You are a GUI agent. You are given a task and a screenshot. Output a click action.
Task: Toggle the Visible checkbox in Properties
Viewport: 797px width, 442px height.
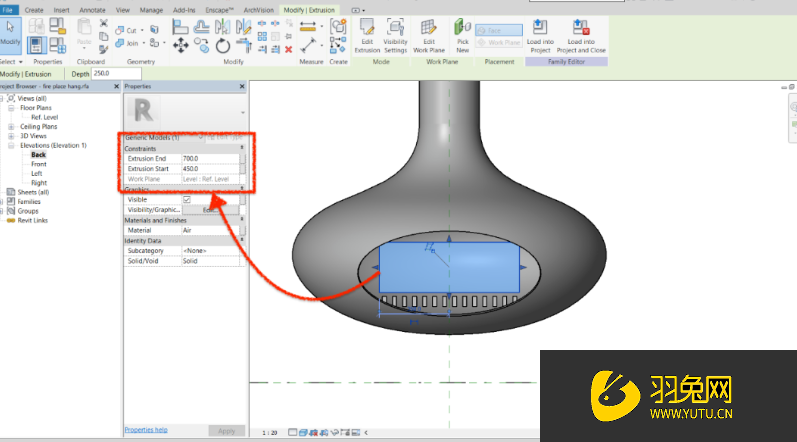click(186, 199)
